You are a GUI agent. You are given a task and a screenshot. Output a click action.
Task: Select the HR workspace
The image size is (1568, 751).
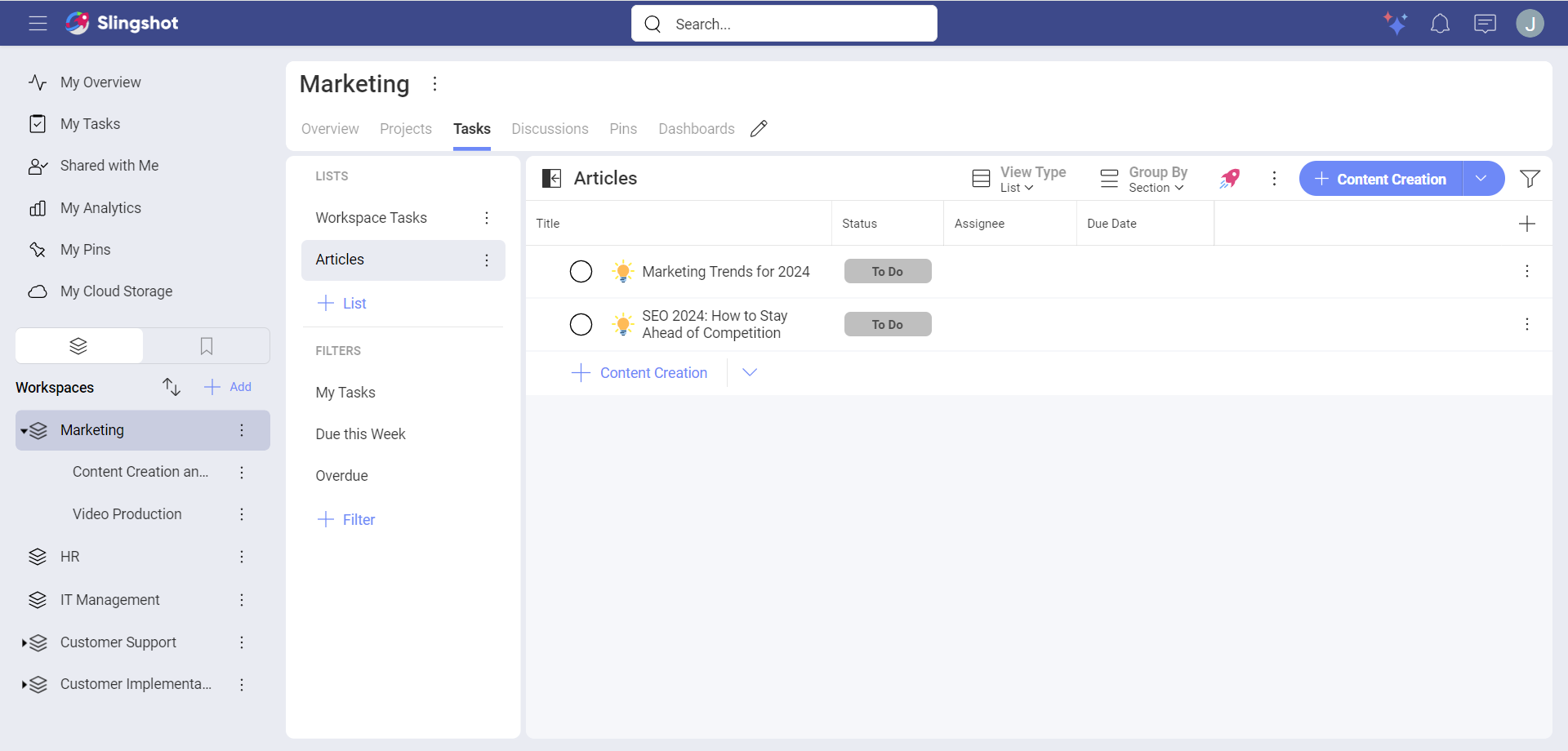[x=69, y=557]
